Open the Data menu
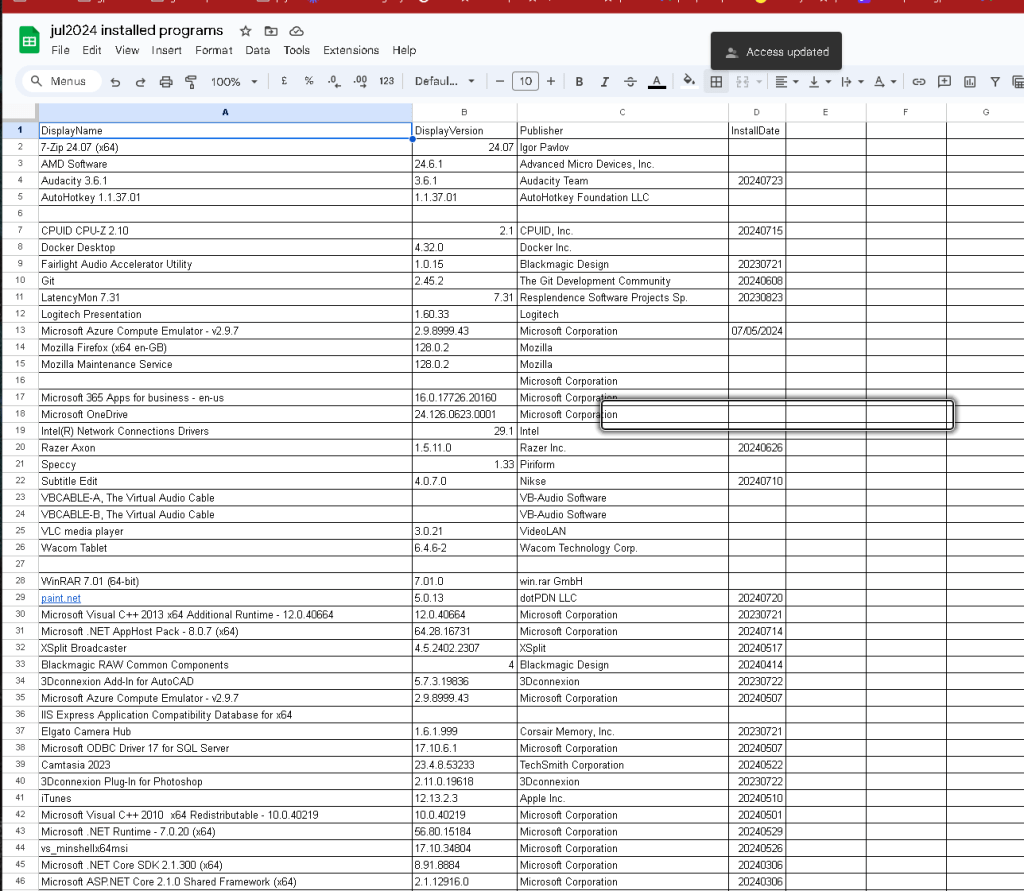The height and width of the screenshot is (891, 1024). click(x=257, y=50)
